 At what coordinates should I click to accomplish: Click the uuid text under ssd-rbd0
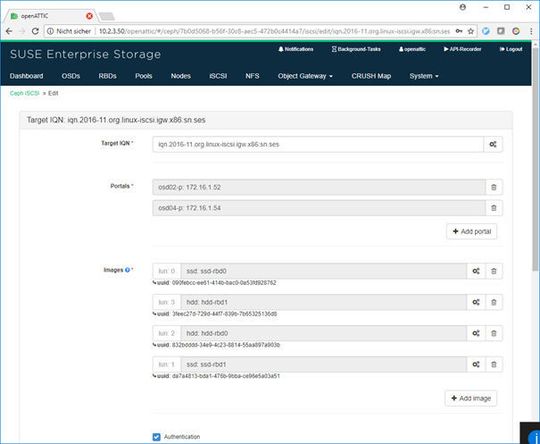click(x=214, y=283)
